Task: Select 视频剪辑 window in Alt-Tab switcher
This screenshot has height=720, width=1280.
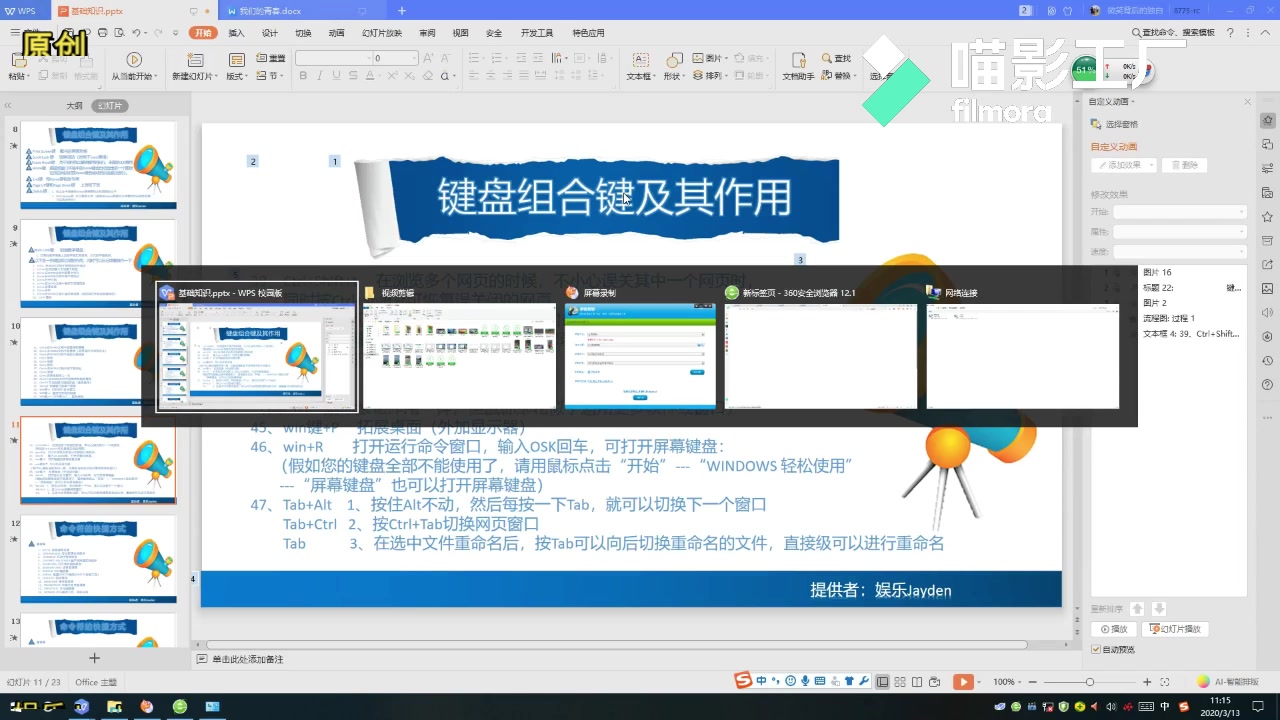Action: tap(459, 347)
